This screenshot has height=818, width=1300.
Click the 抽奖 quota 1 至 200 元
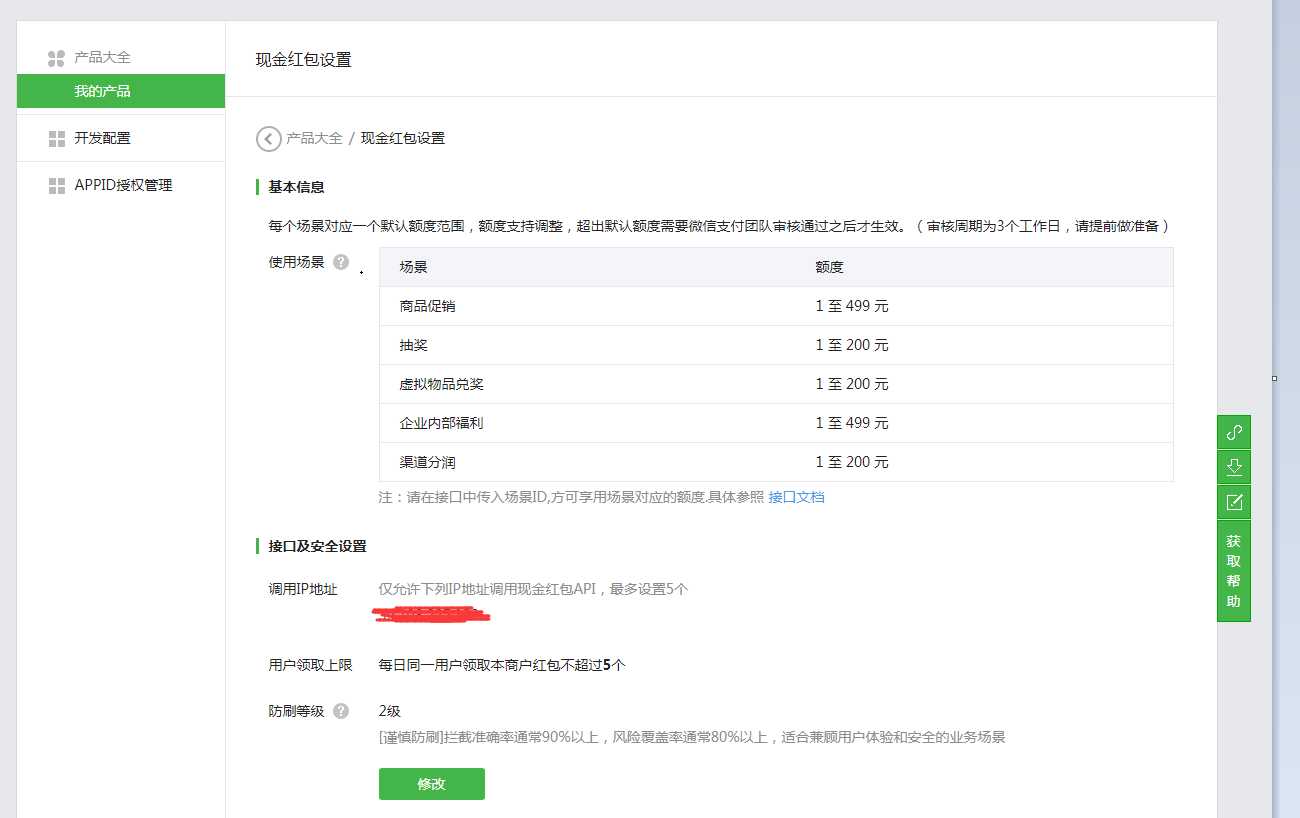[852, 345]
